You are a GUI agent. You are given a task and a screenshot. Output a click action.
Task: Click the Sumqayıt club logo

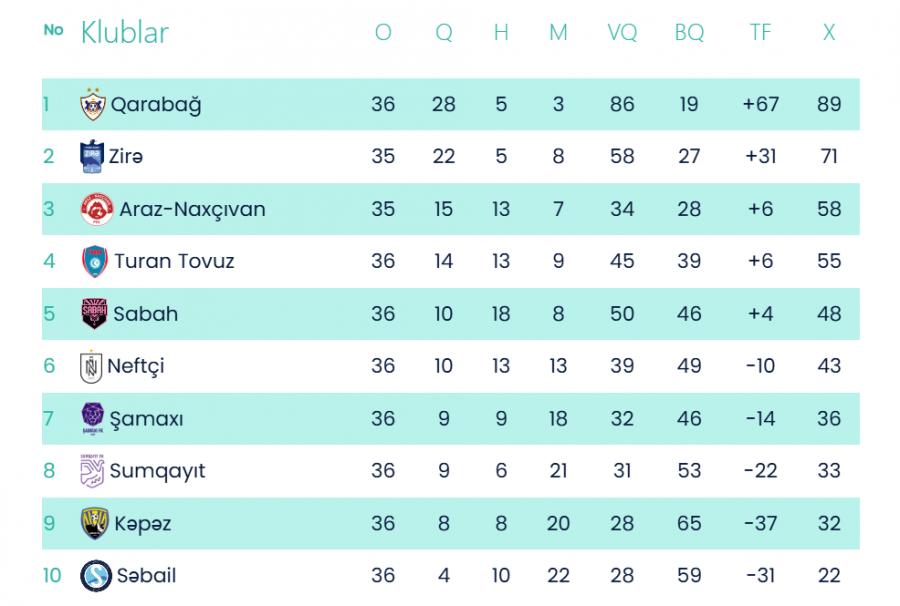[92, 471]
